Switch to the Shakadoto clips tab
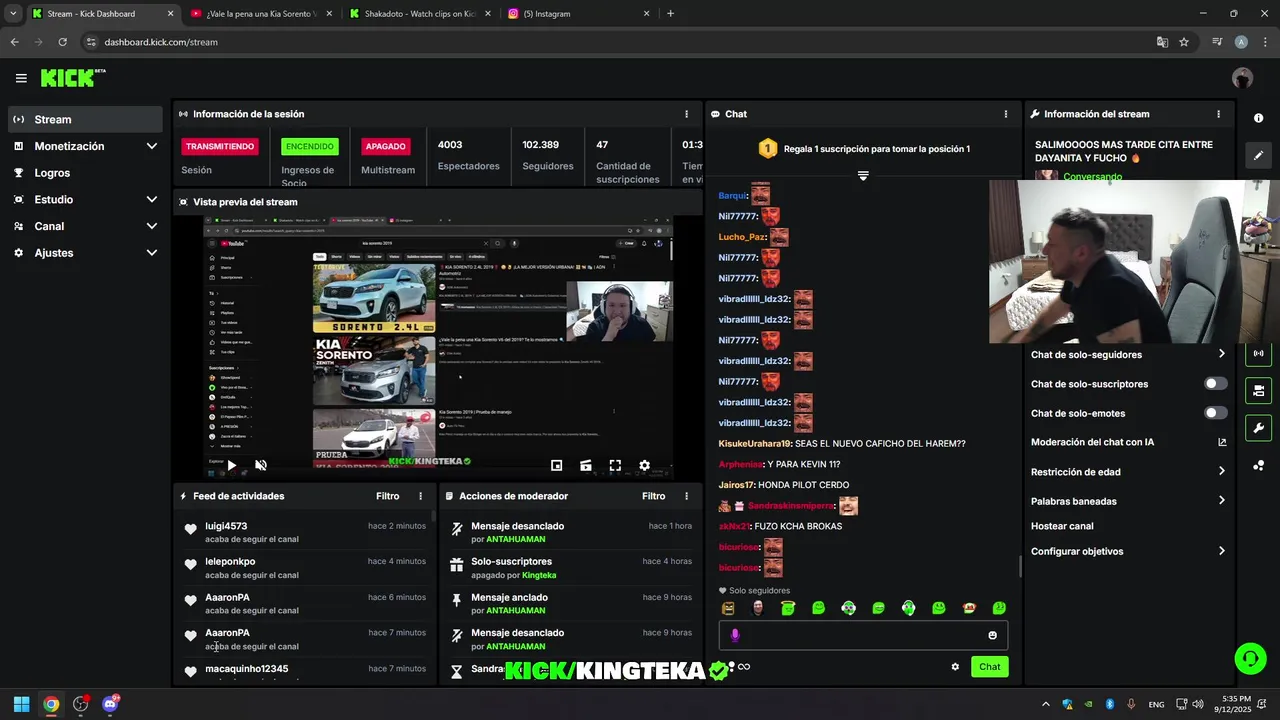The height and width of the screenshot is (720, 1280). point(420,14)
